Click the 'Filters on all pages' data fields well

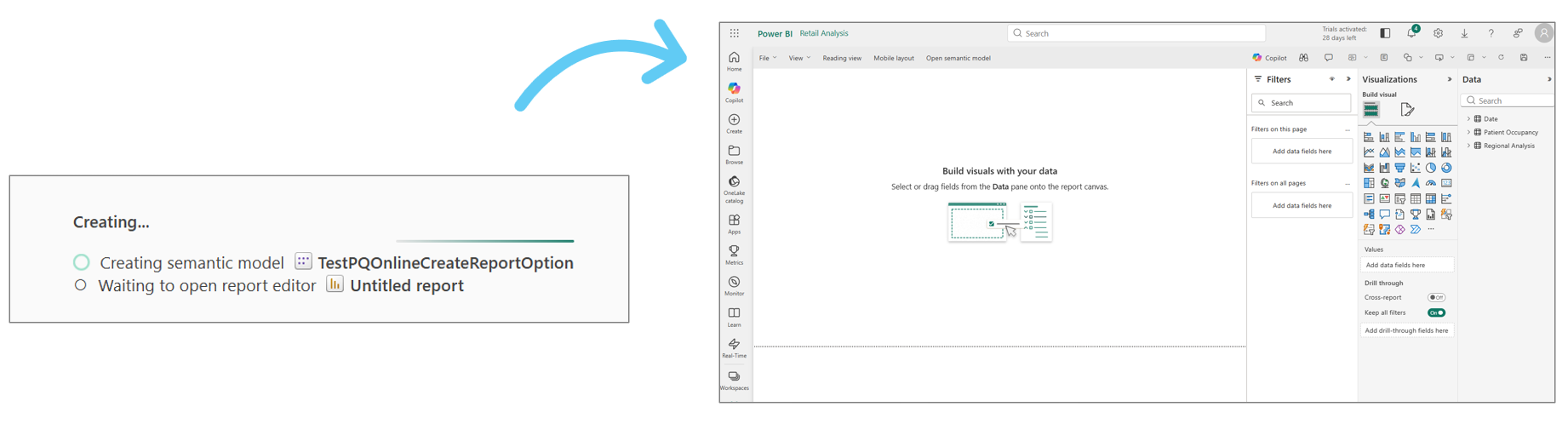pyautogui.click(x=1302, y=205)
